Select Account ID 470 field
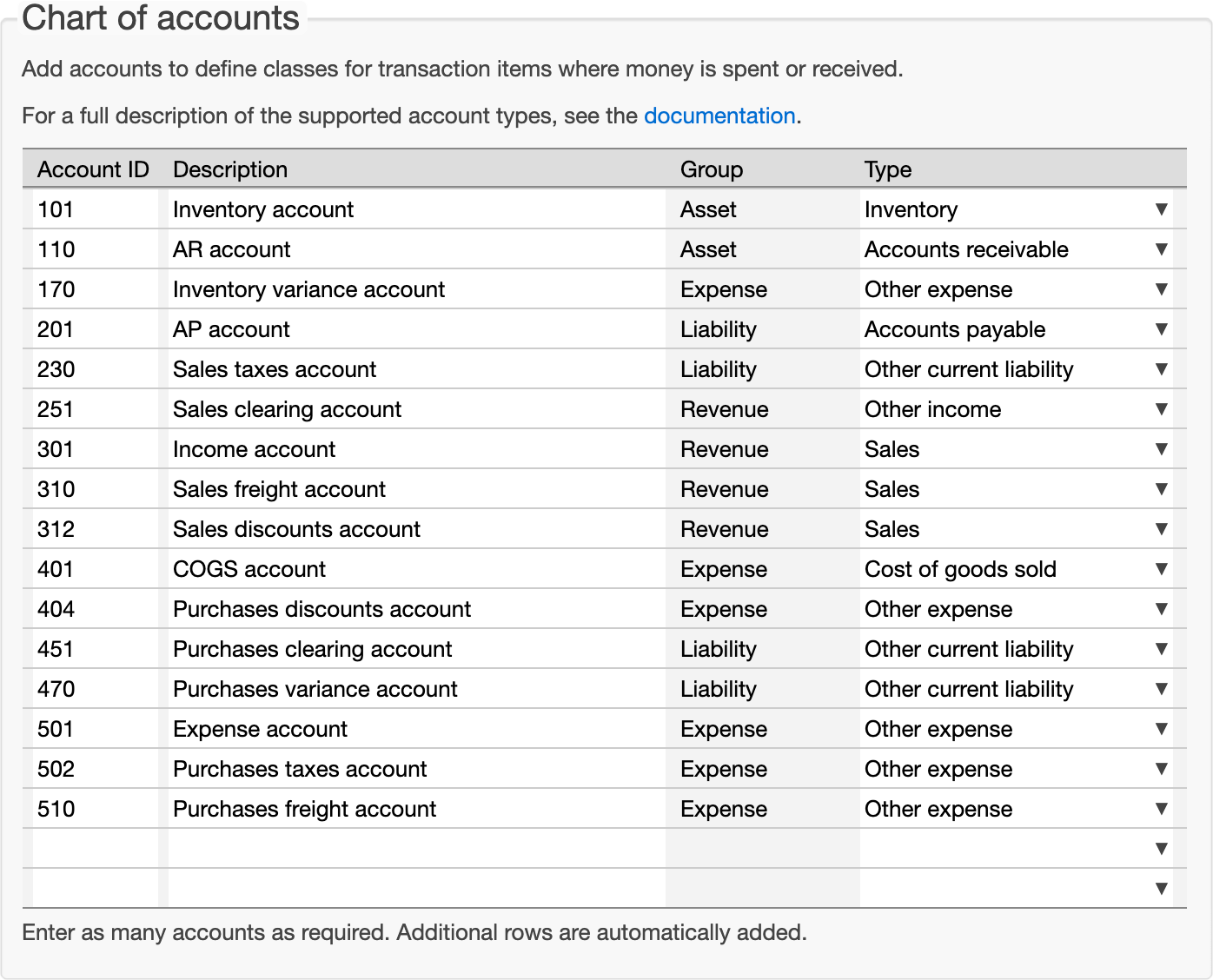The width and height of the screenshot is (1213, 980). point(95,689)
